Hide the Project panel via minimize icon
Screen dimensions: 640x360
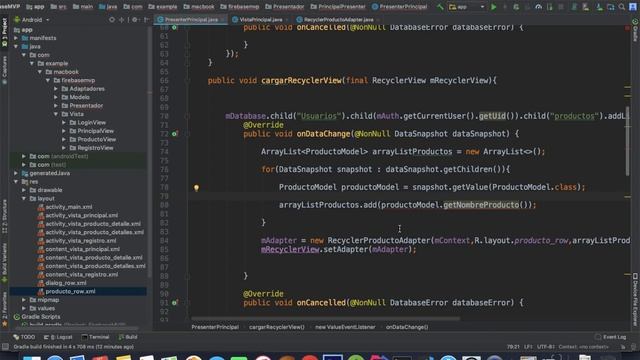pyautogui.click(x=146, y=20)
